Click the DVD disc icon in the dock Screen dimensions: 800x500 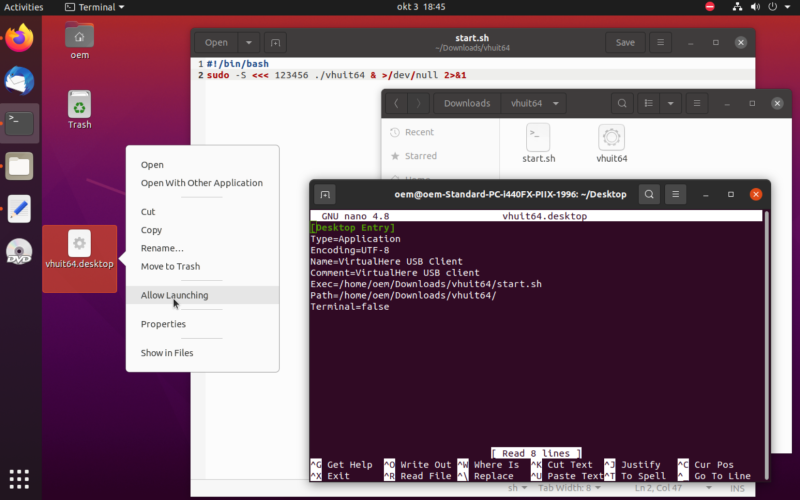coord(19,252)
